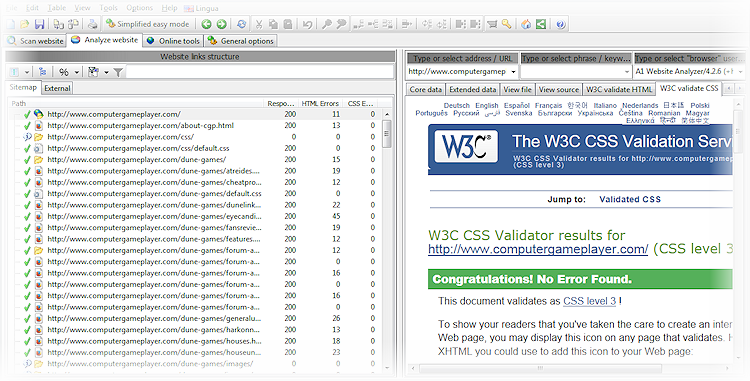Switch to the Online tools tab

point(173,41)
